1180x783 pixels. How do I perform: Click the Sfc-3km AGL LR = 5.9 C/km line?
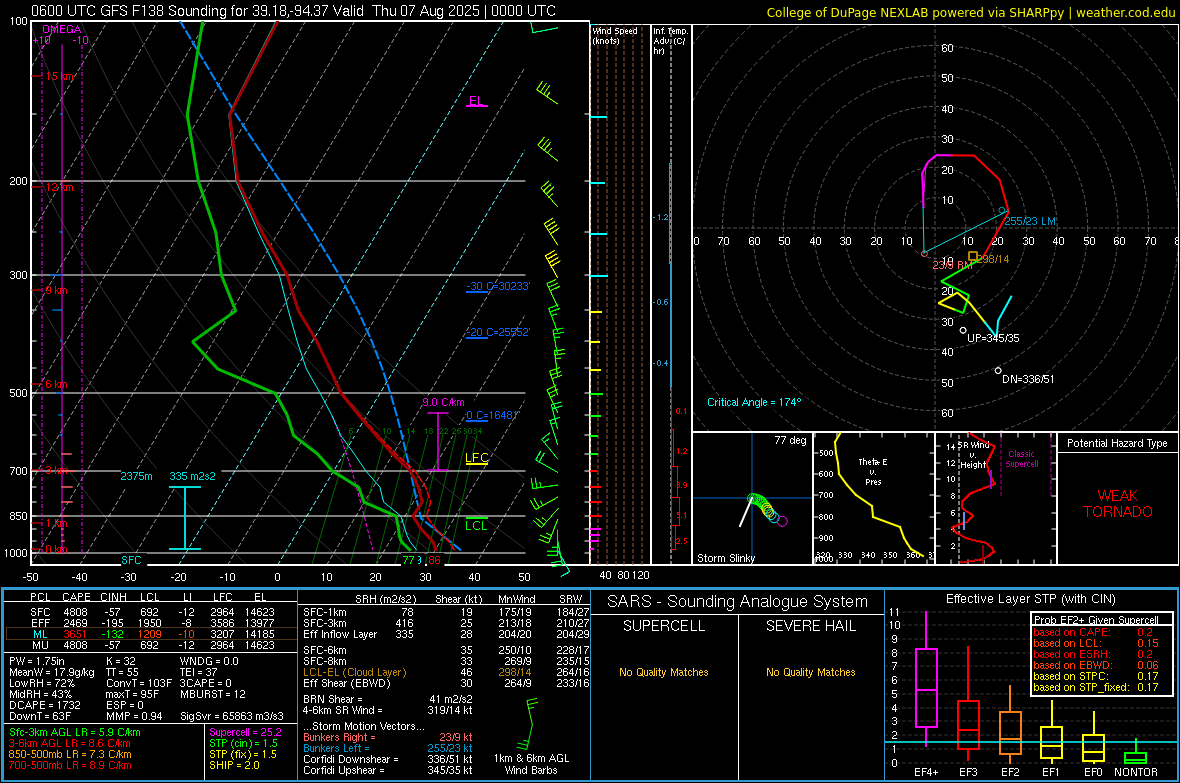[x=75, y=732]
